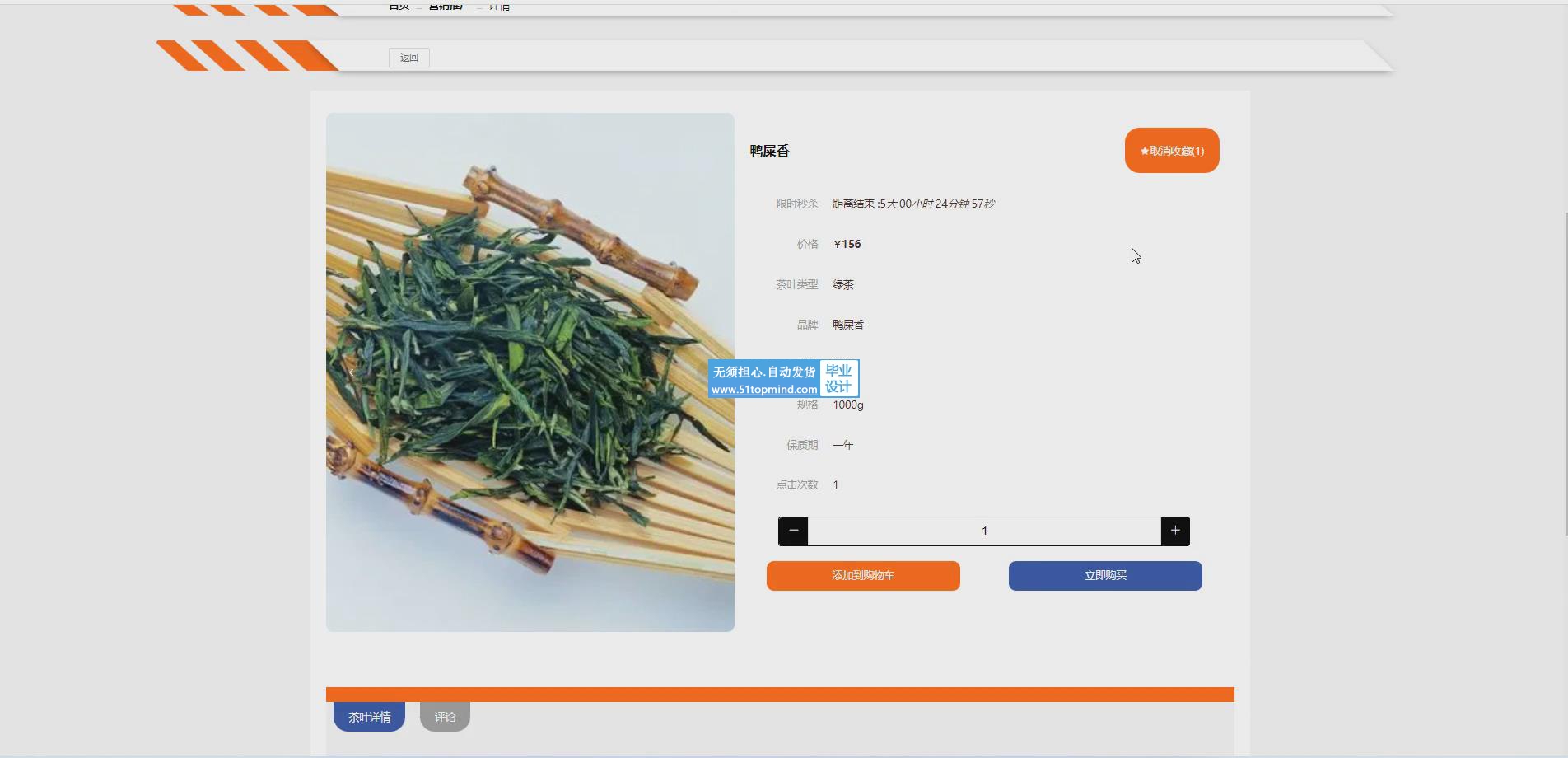The height and width of the screenshot is (758, 1568).
Task: Click the 限时秒杀 label
Action: [x=797, y=204]
